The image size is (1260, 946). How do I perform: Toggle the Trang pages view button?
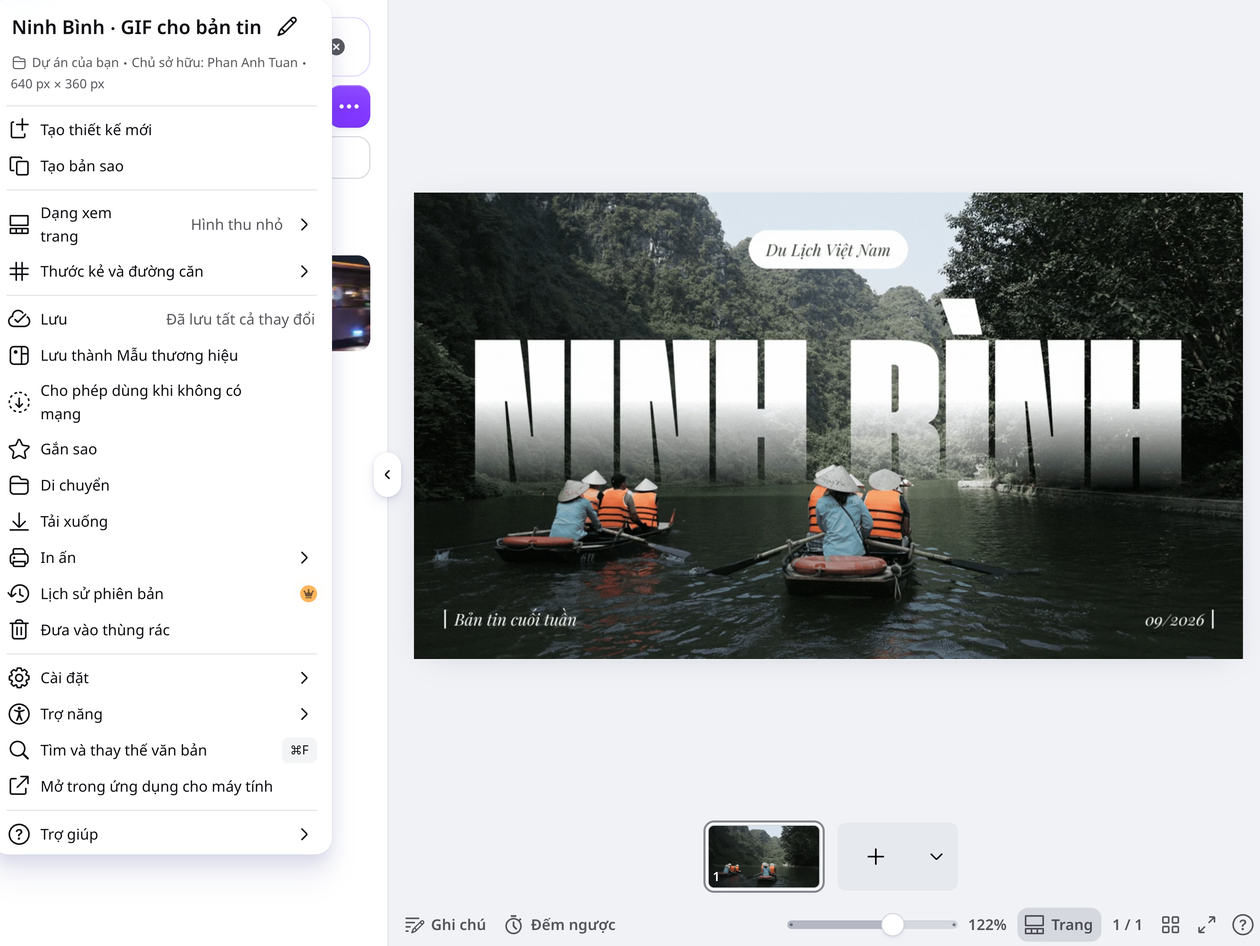1059,925
